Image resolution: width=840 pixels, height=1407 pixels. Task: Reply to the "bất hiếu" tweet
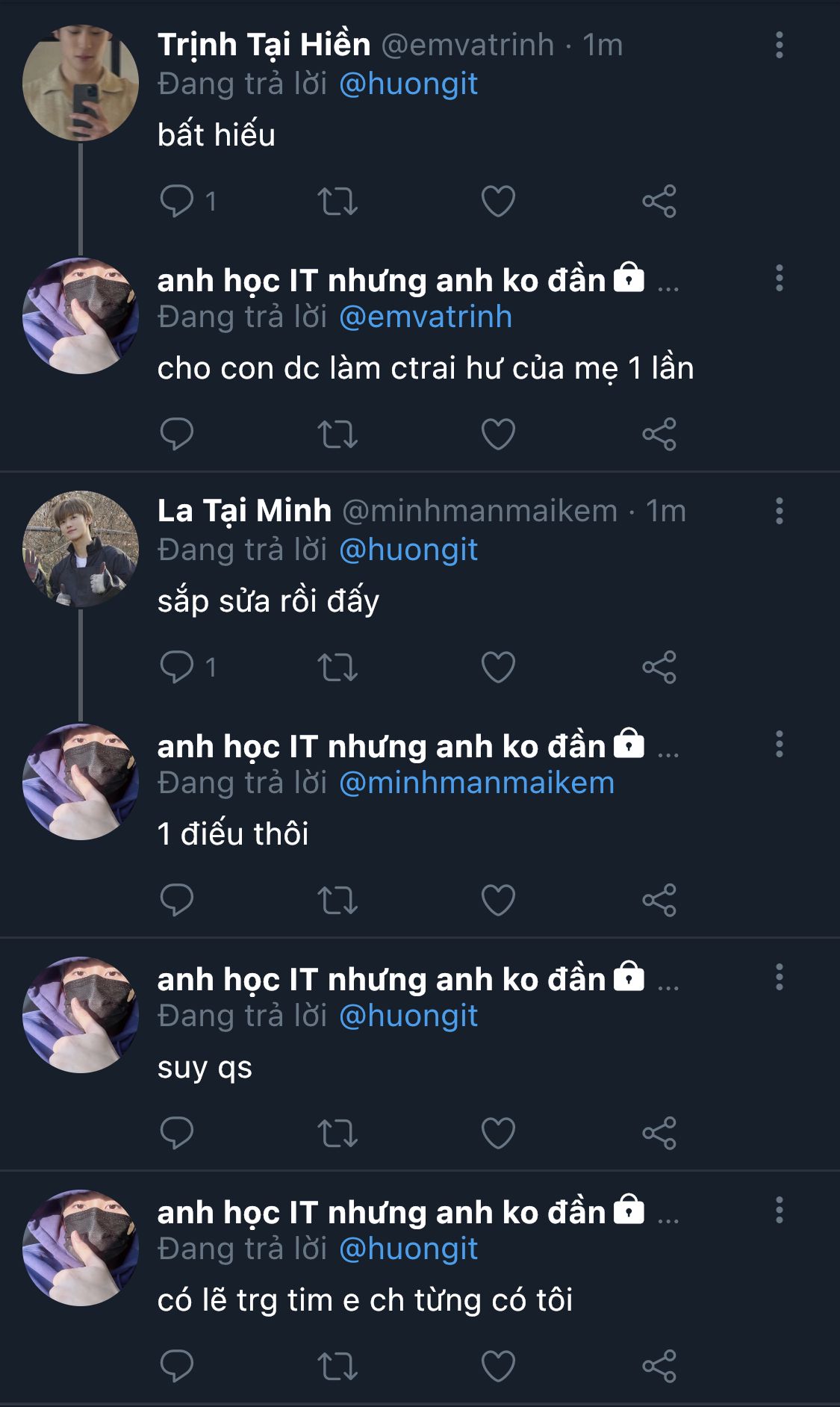click(x=177, y=201)
